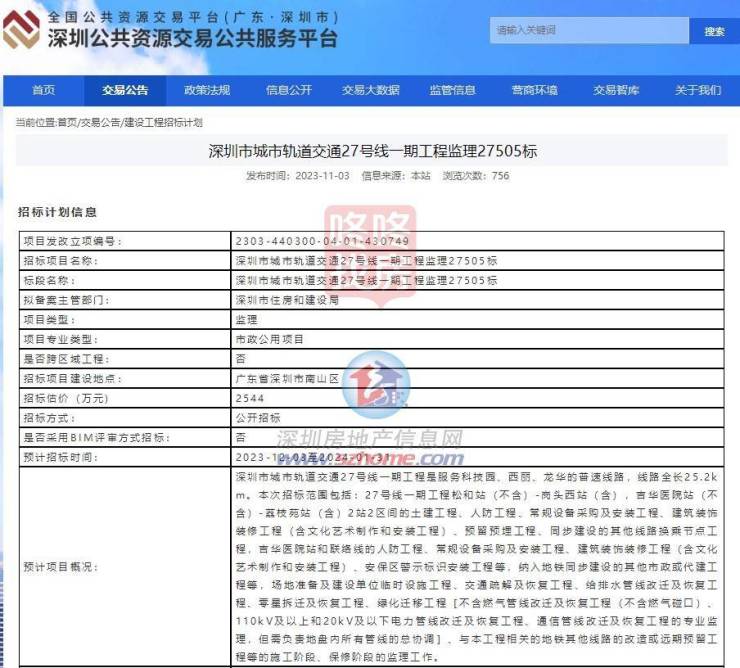Switch to the 交易大数据 section

click(x=371, y=90)
